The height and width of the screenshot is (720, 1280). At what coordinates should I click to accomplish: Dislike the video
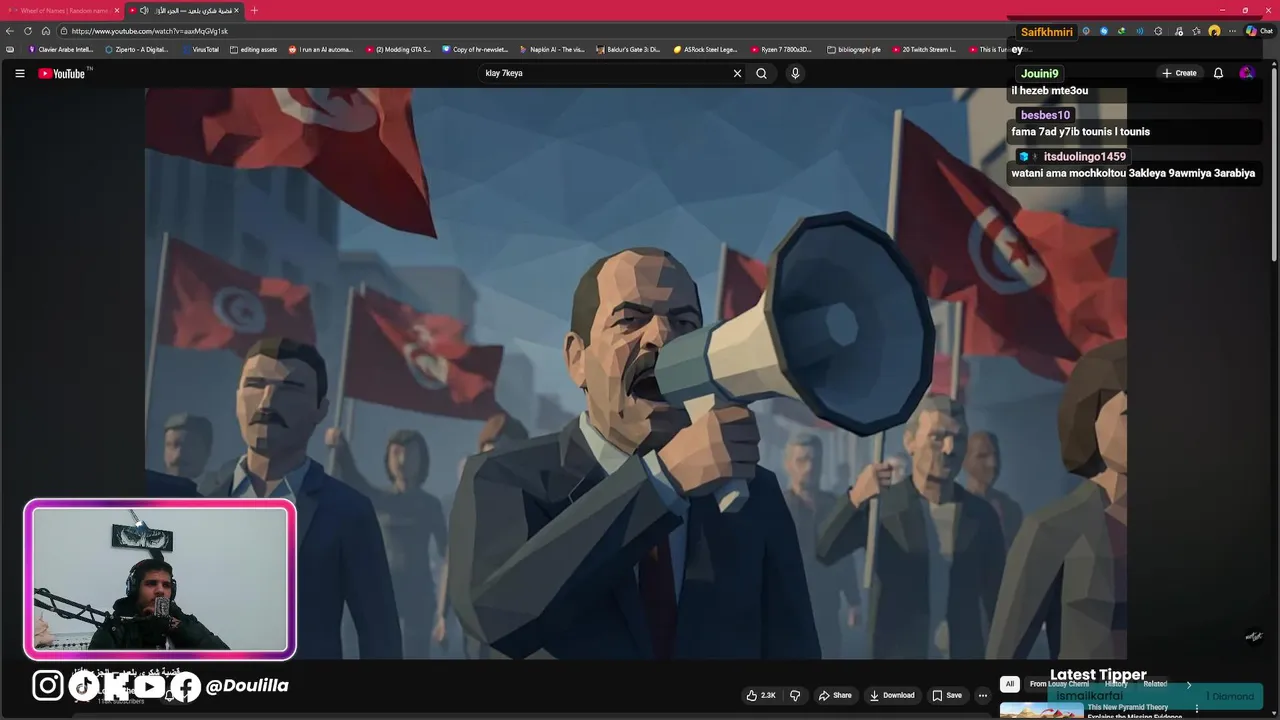tap(795, 695)
